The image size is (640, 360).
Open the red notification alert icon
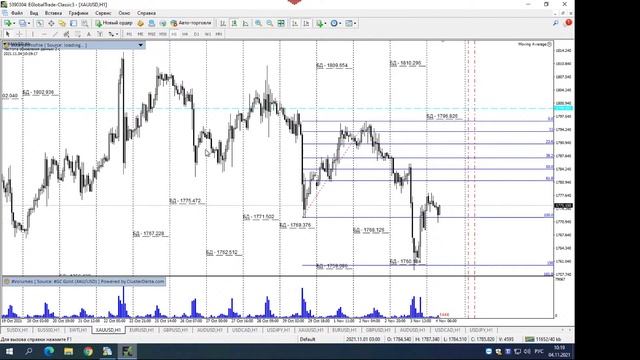tap(568, 23)
